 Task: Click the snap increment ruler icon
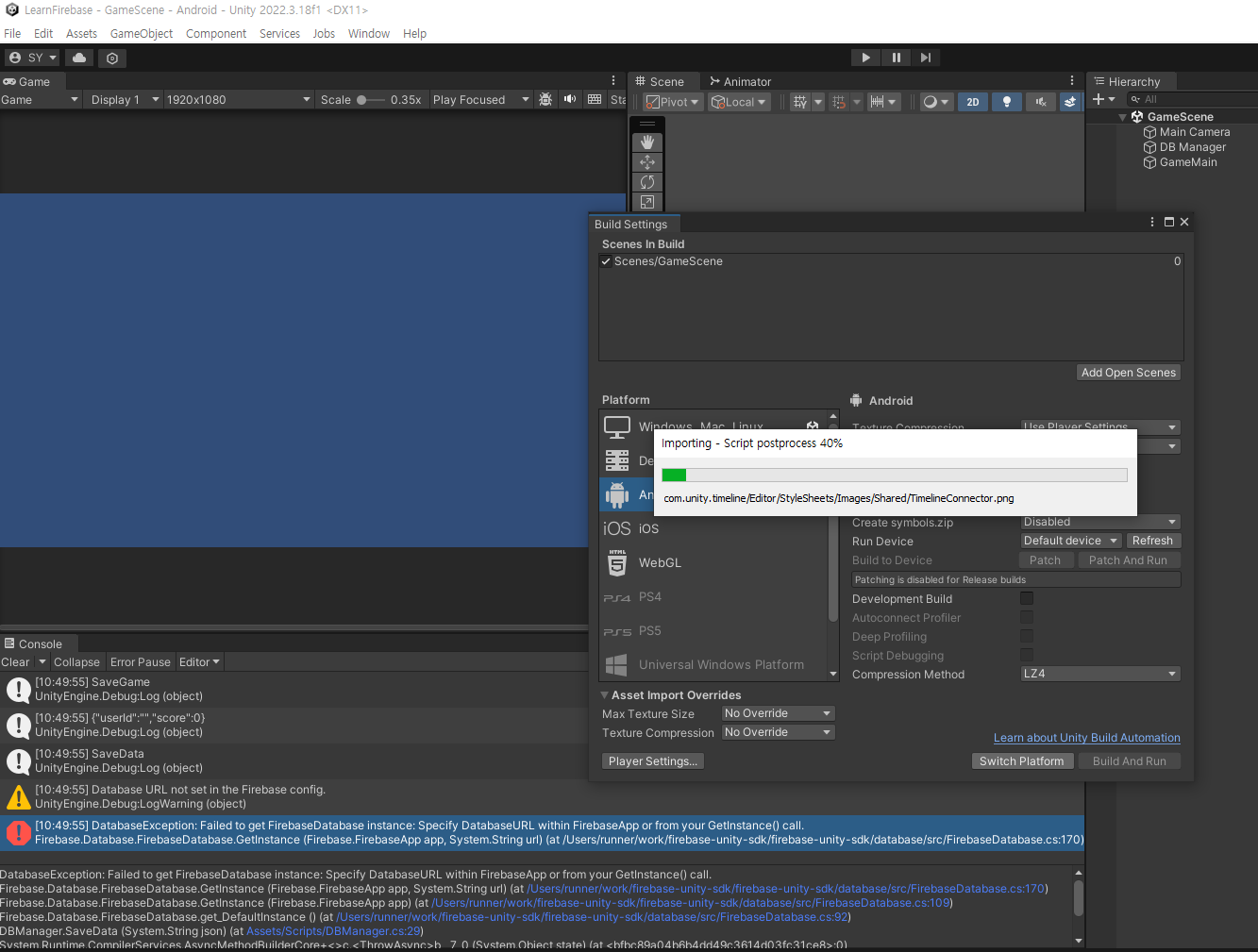[x=878, y=102]
